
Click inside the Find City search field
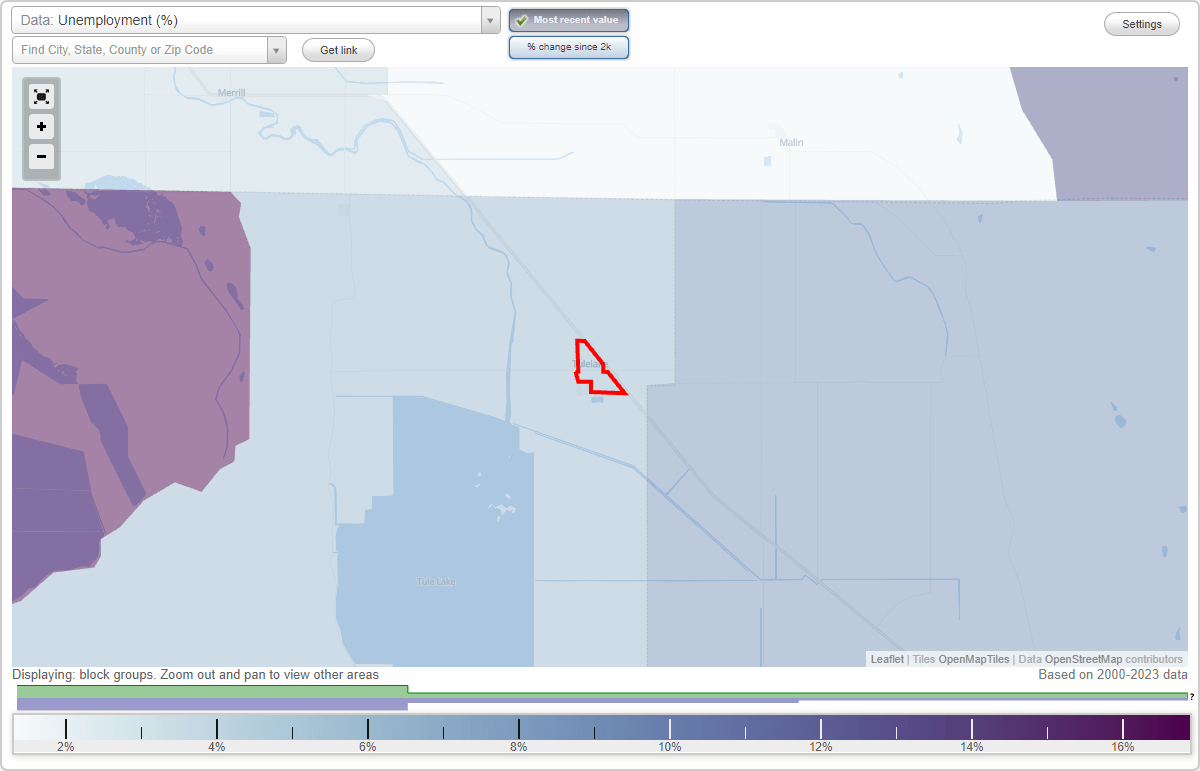click(140, 49)
